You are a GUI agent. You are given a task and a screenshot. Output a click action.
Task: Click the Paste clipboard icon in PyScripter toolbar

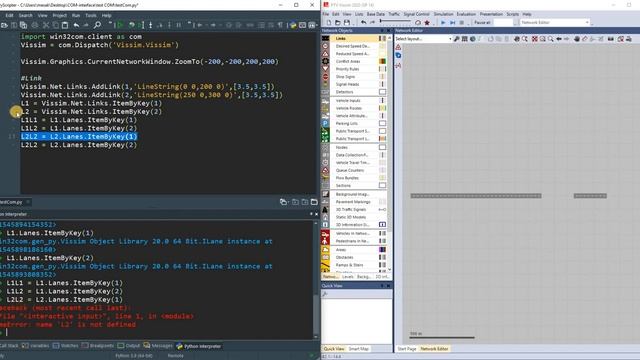(x=65, y=25)
